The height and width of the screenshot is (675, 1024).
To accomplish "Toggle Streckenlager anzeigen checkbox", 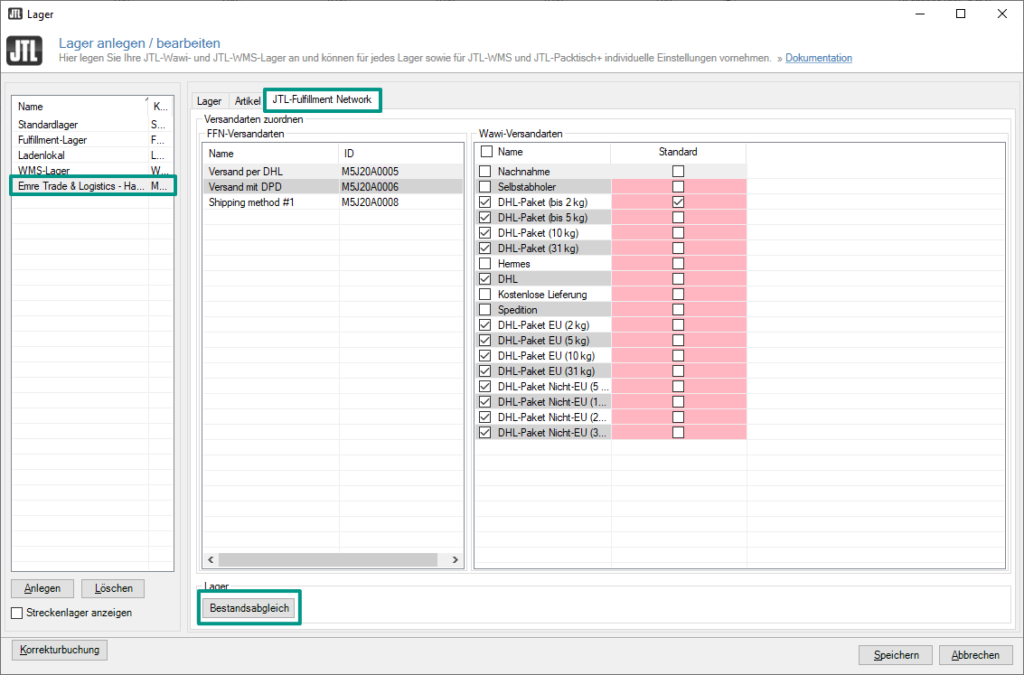I will [x=17, y=613].
